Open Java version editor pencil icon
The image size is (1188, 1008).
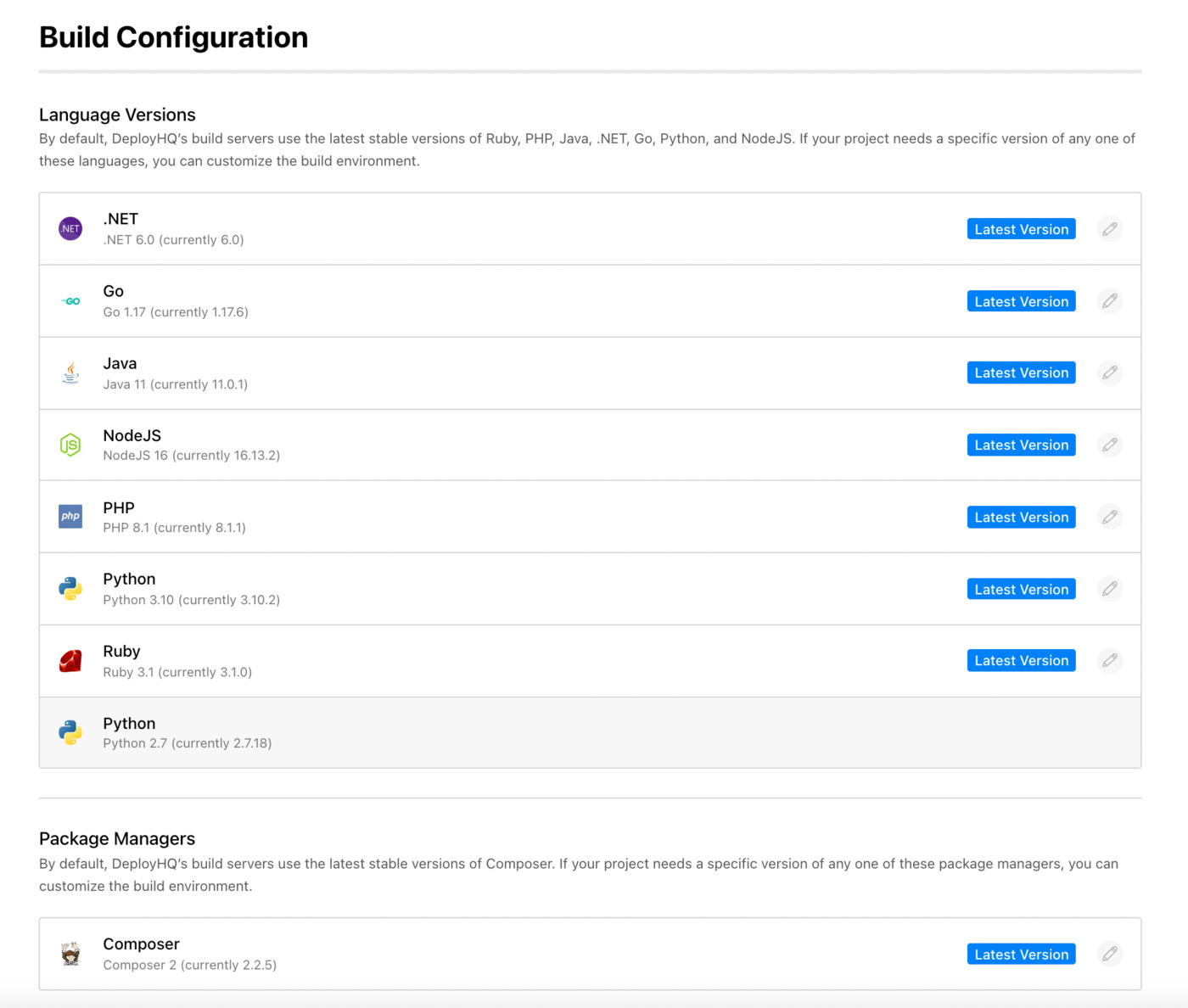(1110, 372)
